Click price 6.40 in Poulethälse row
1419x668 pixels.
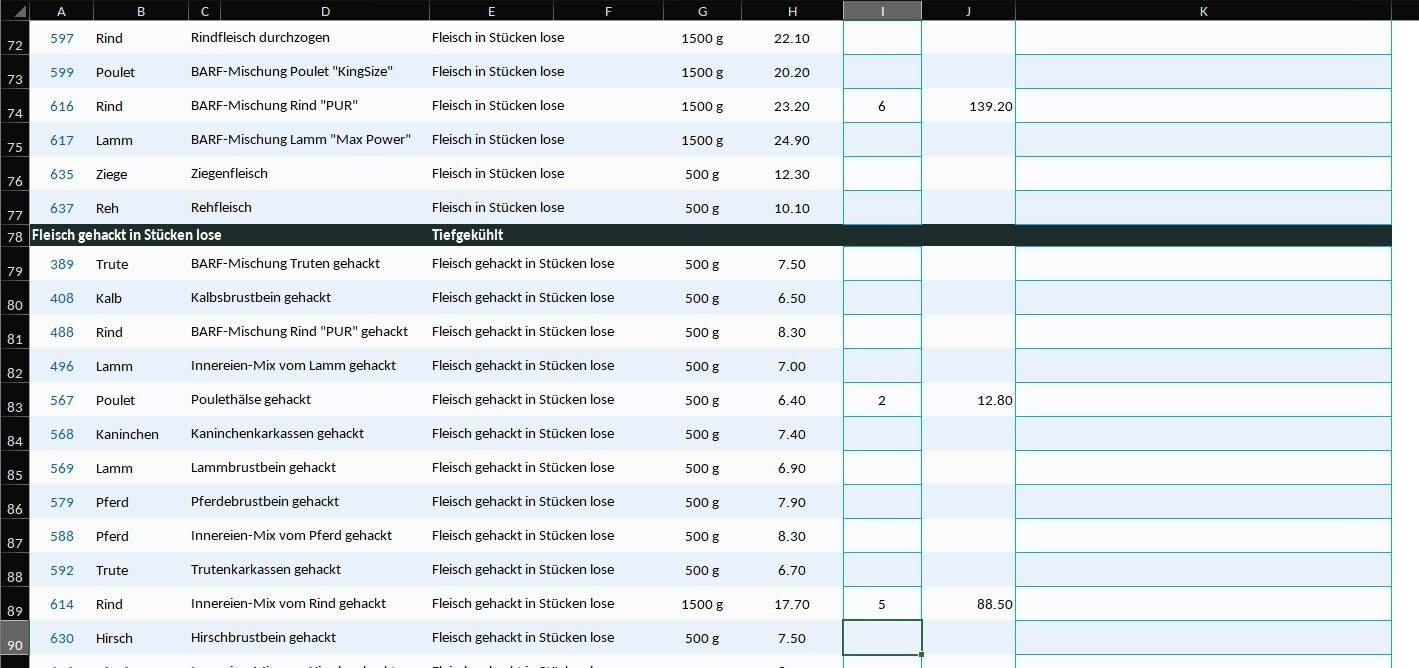click(x=792, y=400)
